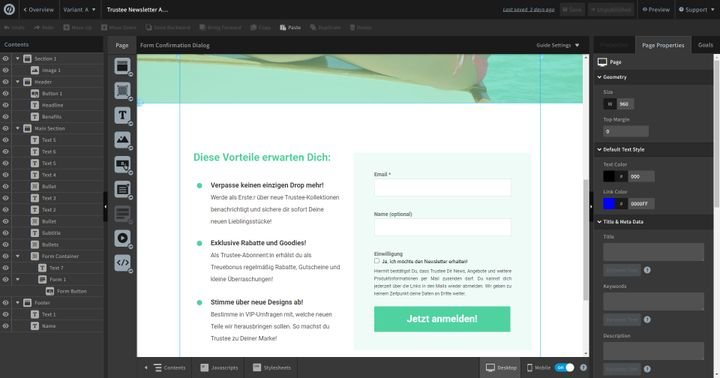Screen dimensions: 720x378
Task: Collapse the Header tree node
Action: pos(17,82)
